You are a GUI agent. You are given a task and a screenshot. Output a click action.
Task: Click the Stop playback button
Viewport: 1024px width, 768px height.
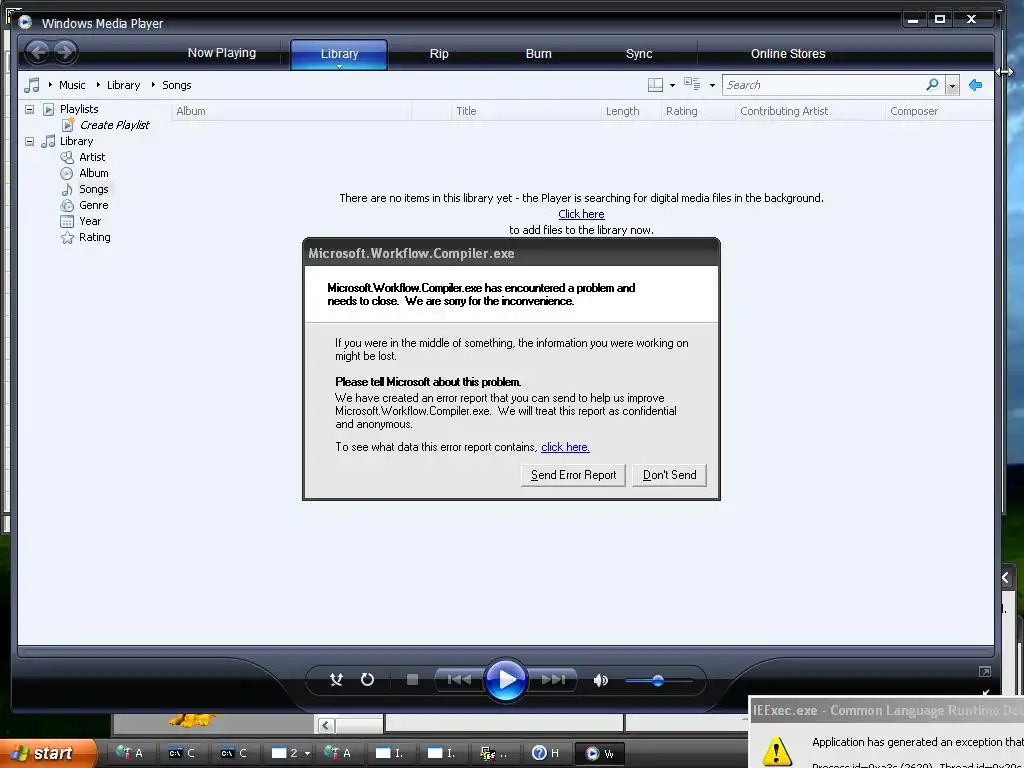tap(412, 680)
